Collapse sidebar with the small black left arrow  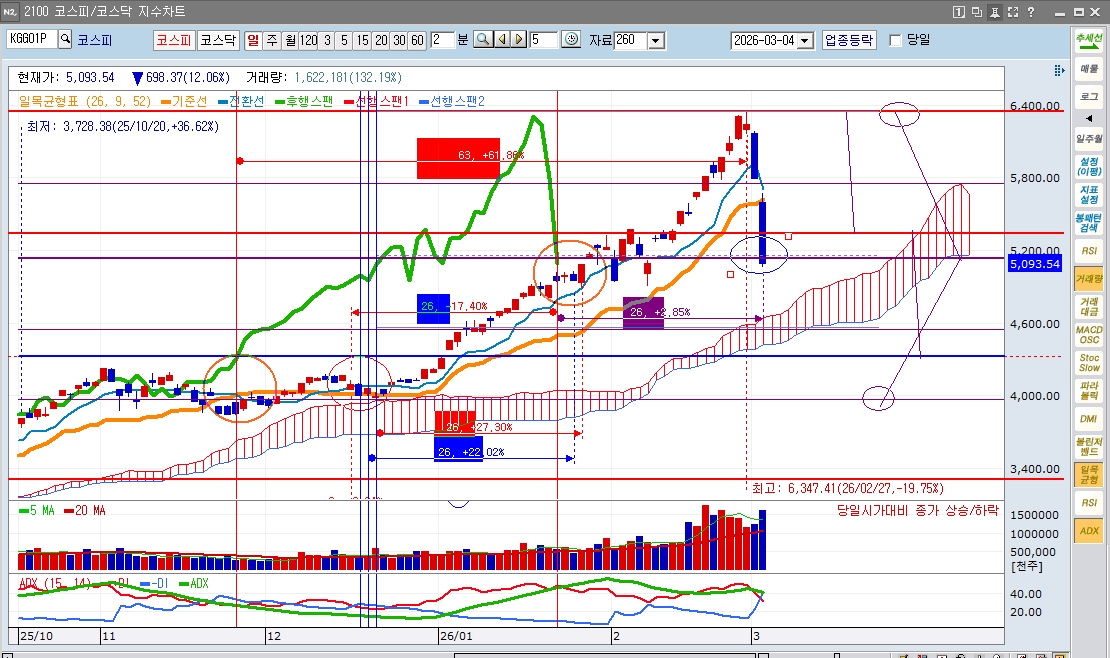pos(1089,118)
